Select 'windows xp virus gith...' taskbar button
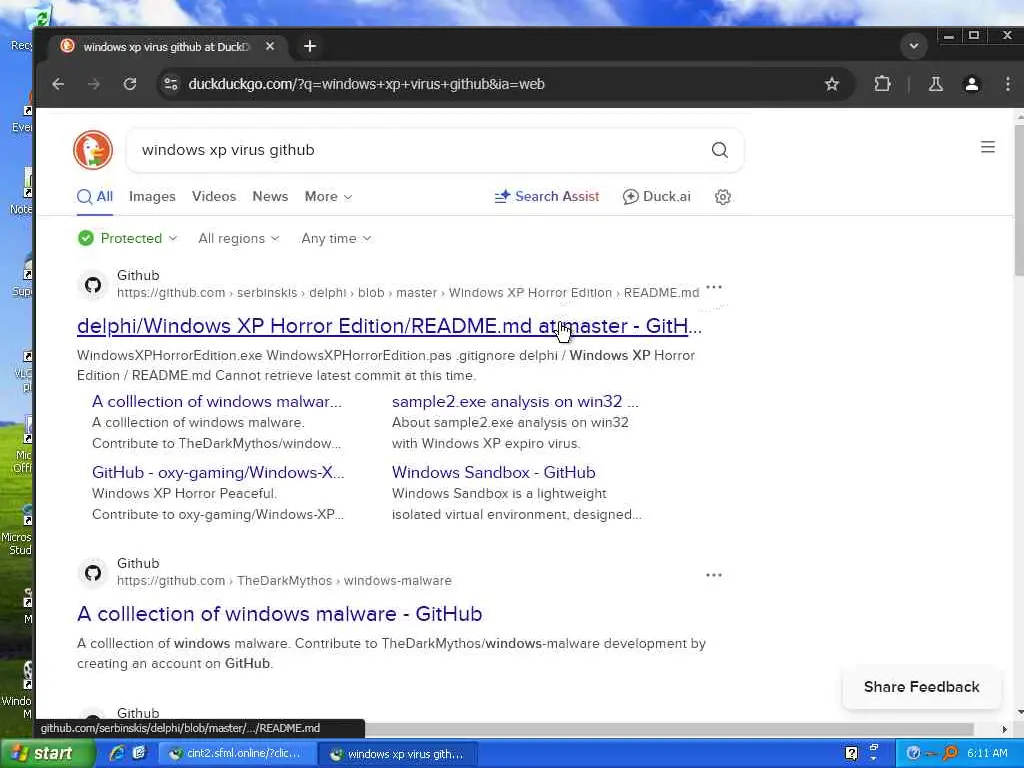1024x768 pixels. point(398,754)
